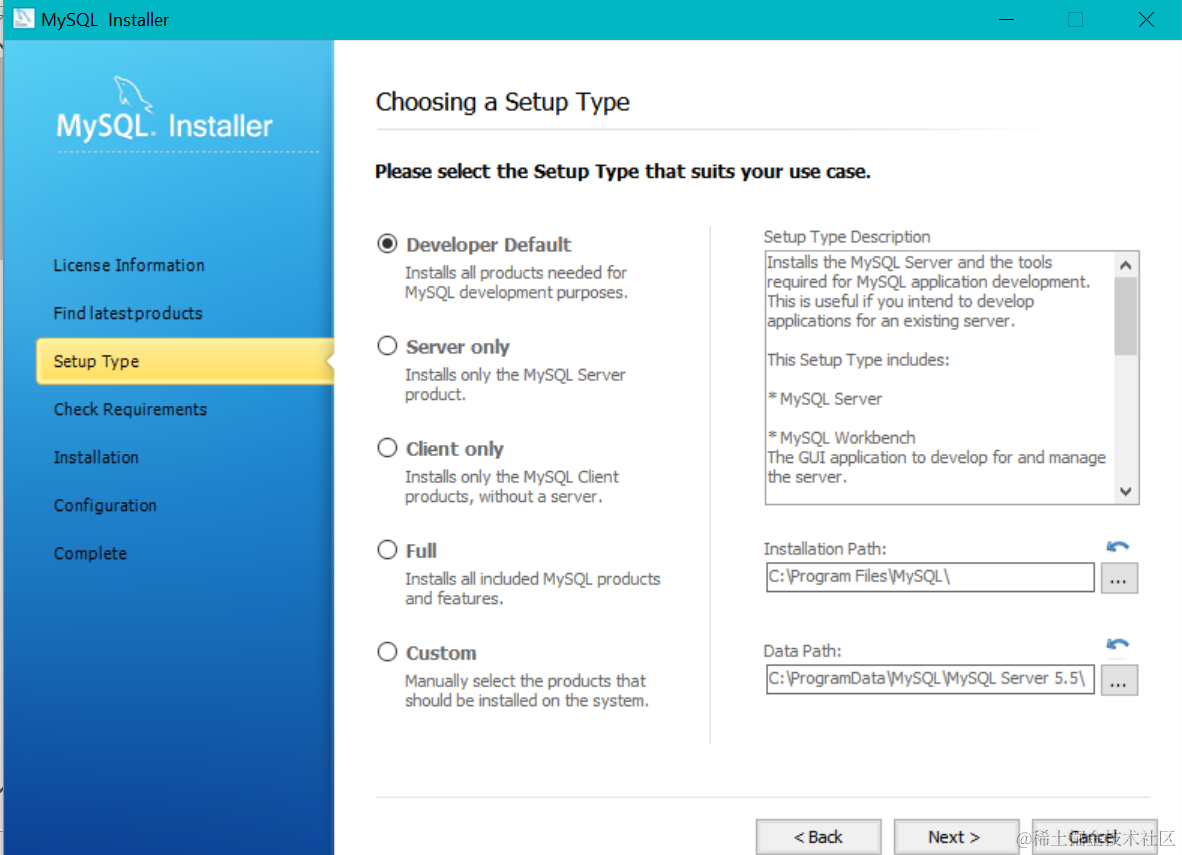Click 'Installs only the MySQL Server' description

pyautogui.click(x=515, y=385)
